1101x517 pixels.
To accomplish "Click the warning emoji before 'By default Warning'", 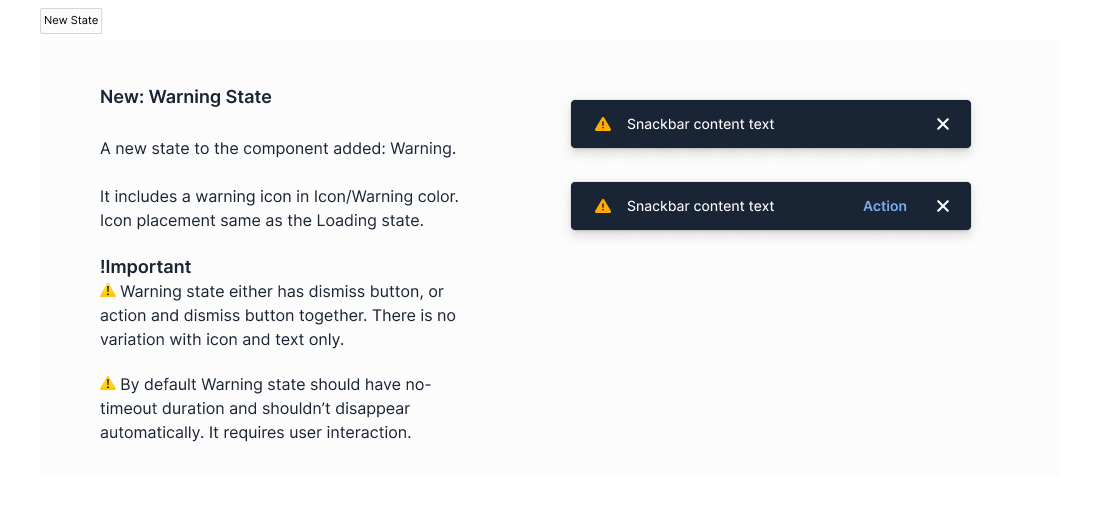I will (107, 384).
